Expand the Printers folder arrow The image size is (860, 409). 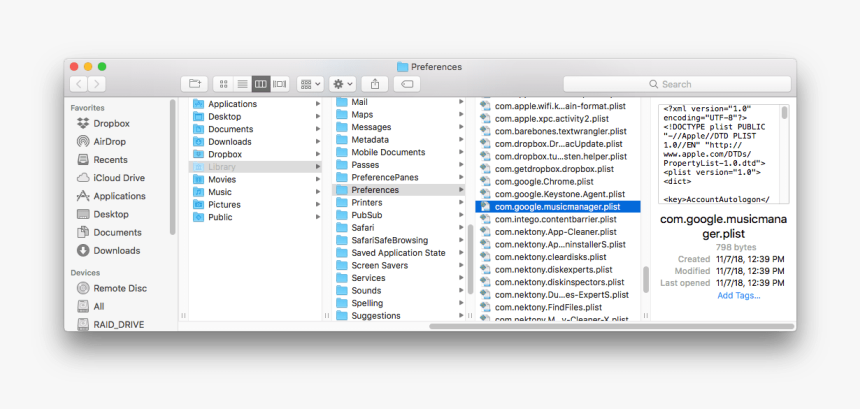(461, 203)
